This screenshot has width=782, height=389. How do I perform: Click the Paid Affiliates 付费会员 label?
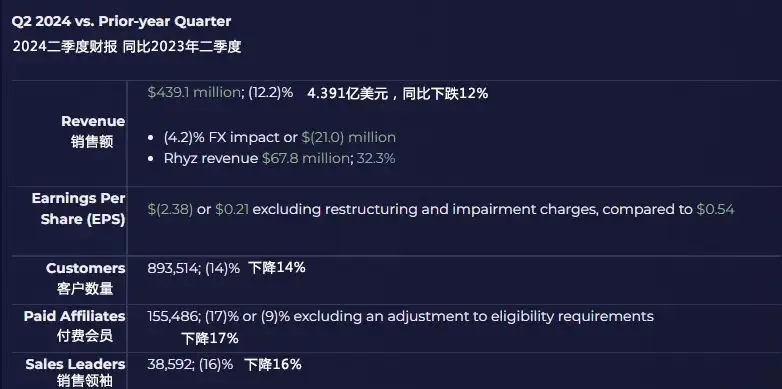coord(74,326)
